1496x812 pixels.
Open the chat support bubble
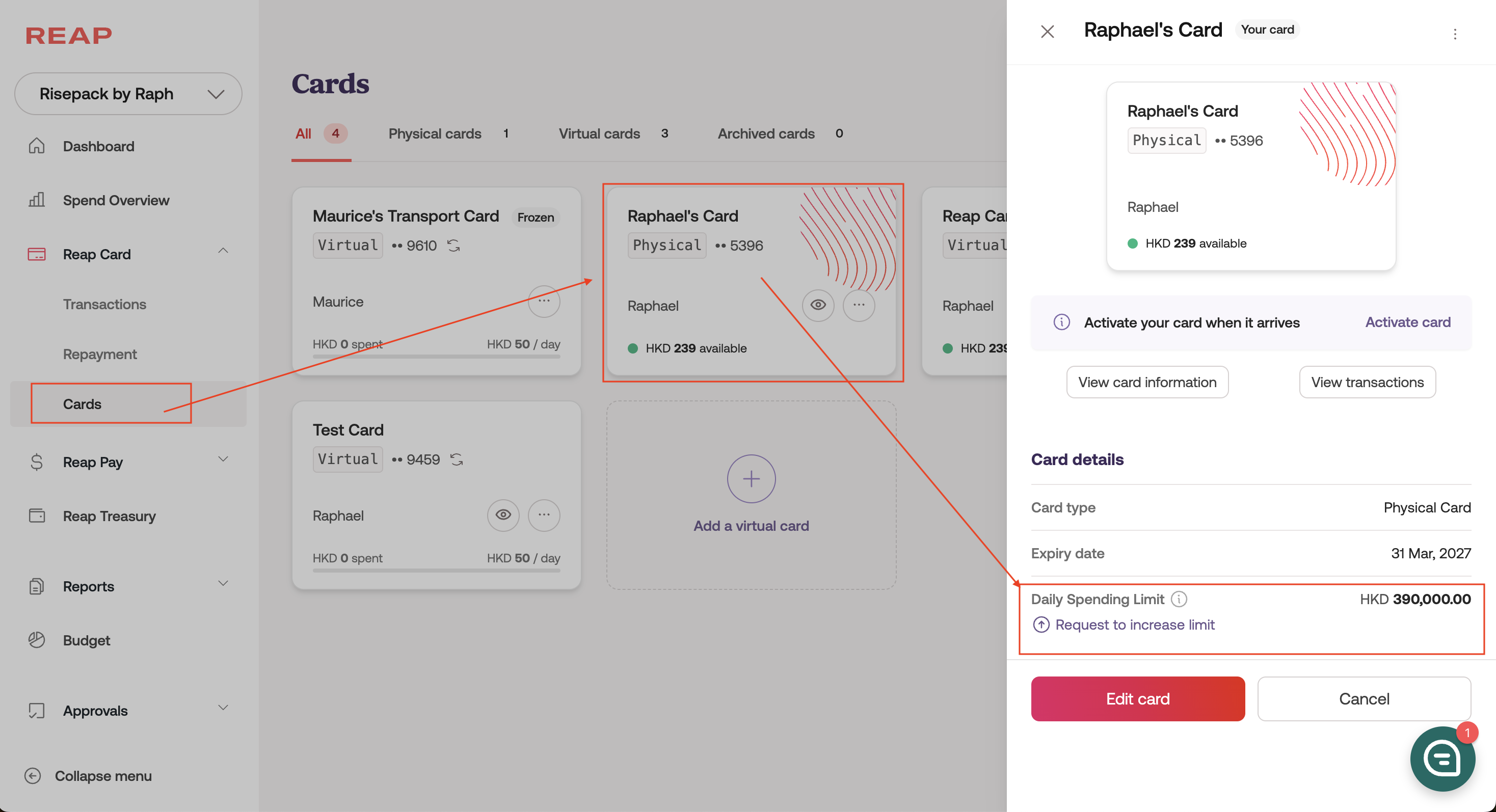pos(1442,759)
